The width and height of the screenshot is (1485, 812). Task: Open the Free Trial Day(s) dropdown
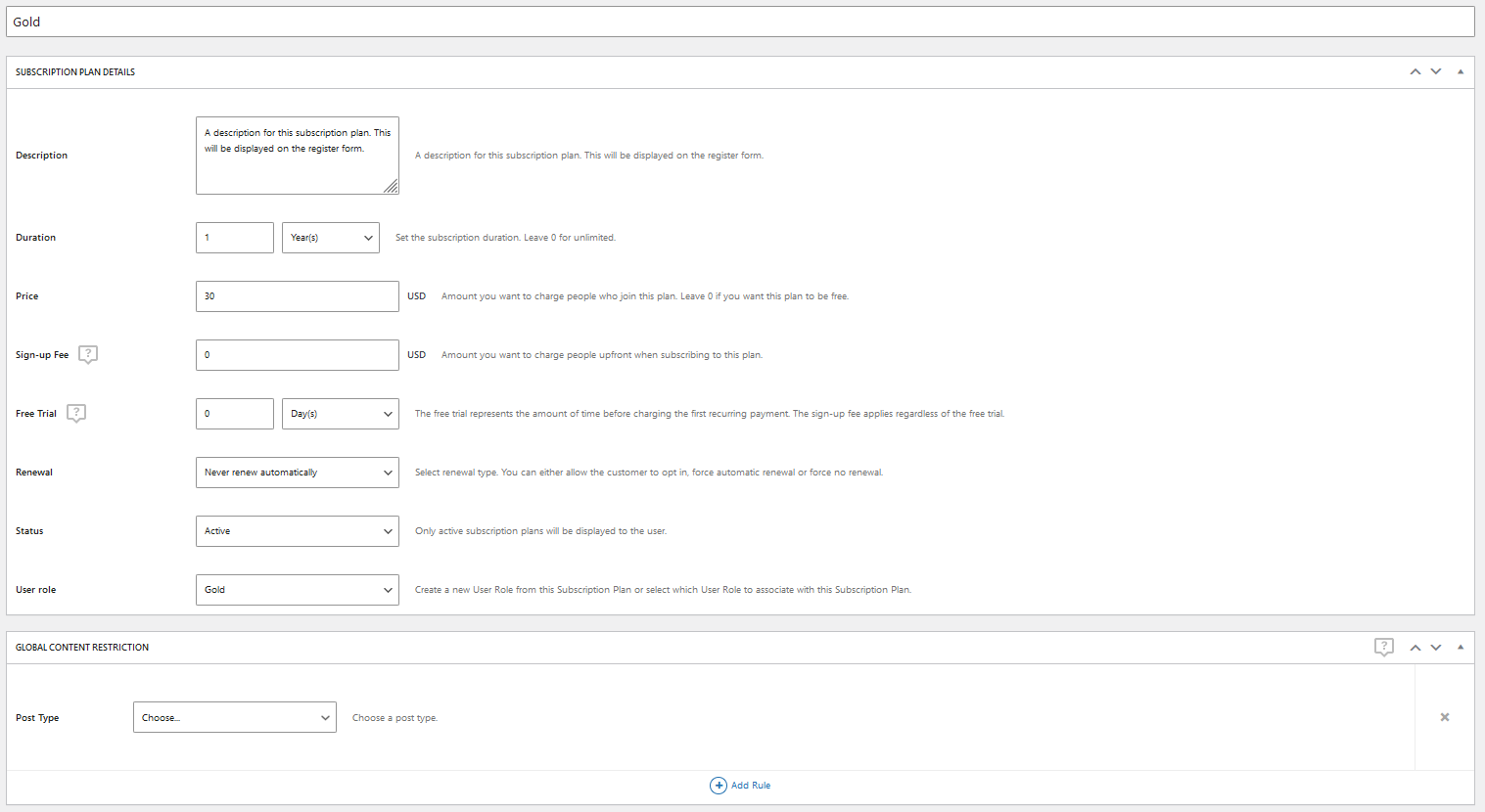pos(340,414)
